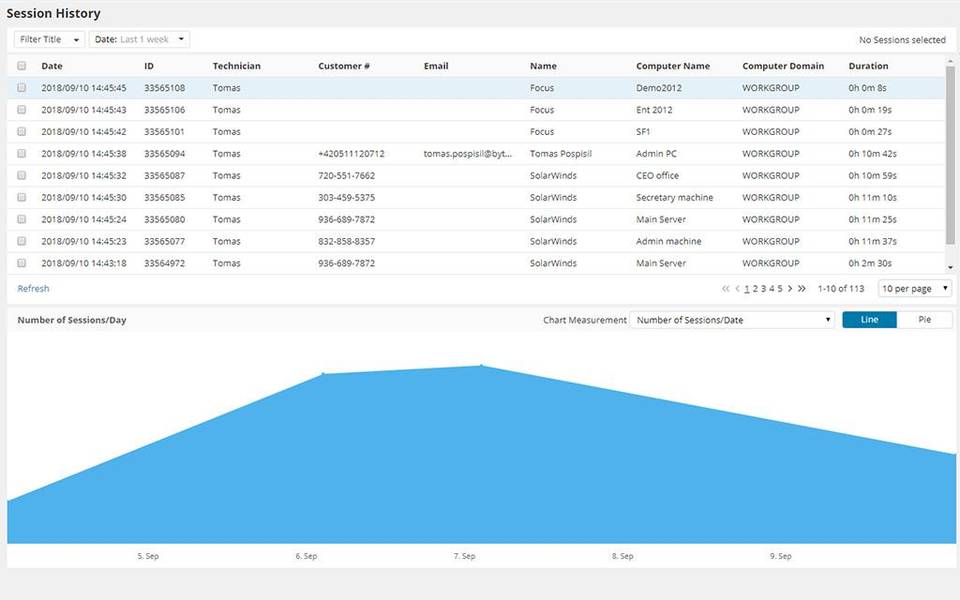
Task: Sort sessions by the Duration column
Action: point(868,65)
